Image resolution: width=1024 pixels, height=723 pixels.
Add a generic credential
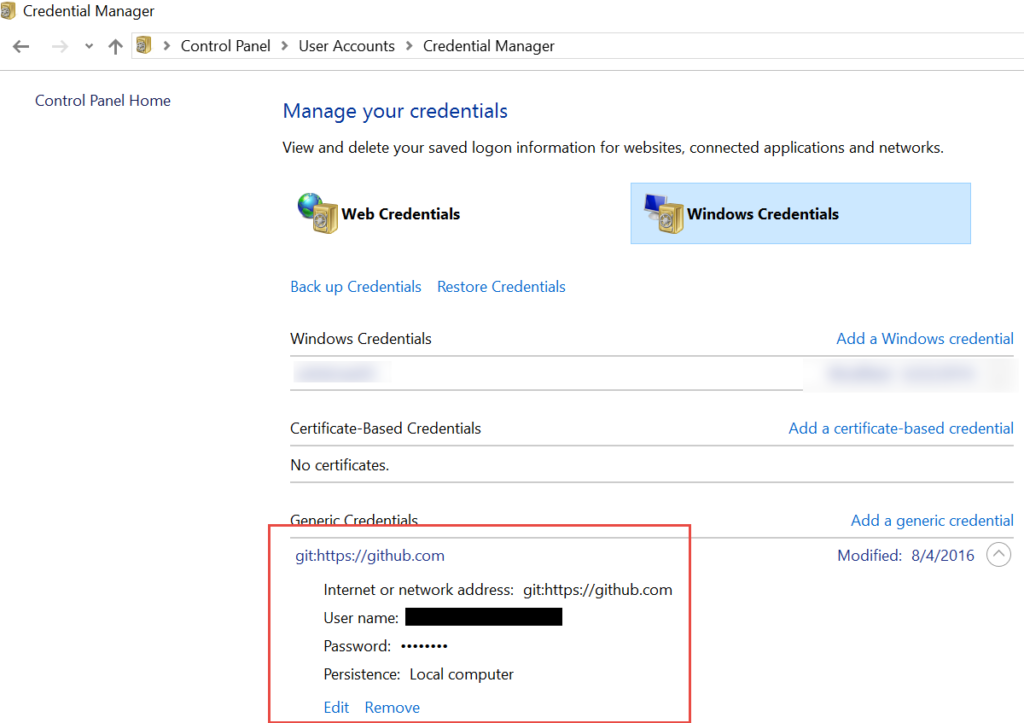(x=932, y=521)
